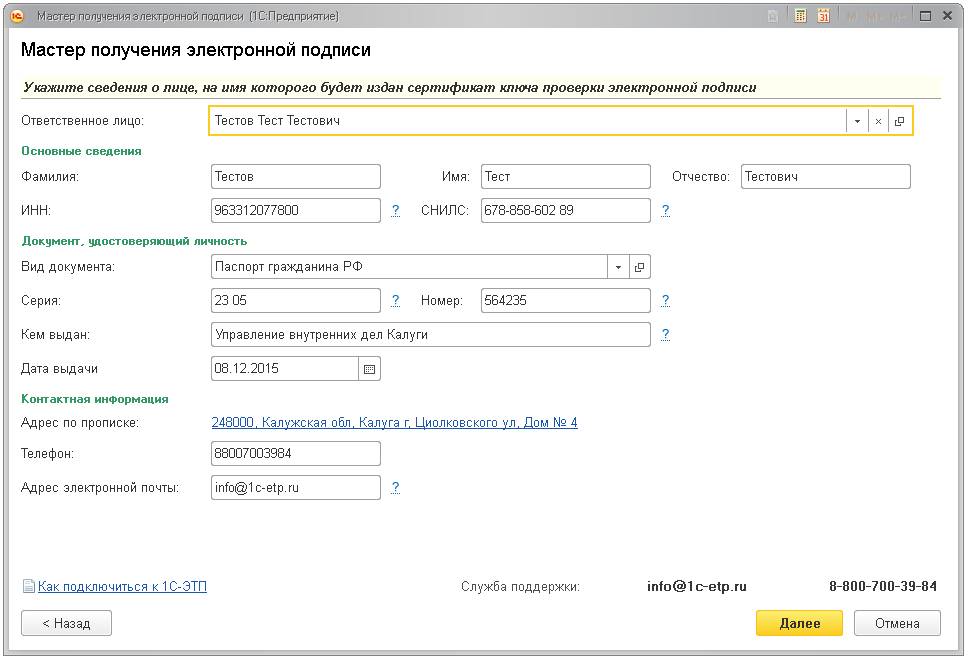Click the Имя input field
The height and width of the screenshot is (661, 969).
tap(565, 177)
